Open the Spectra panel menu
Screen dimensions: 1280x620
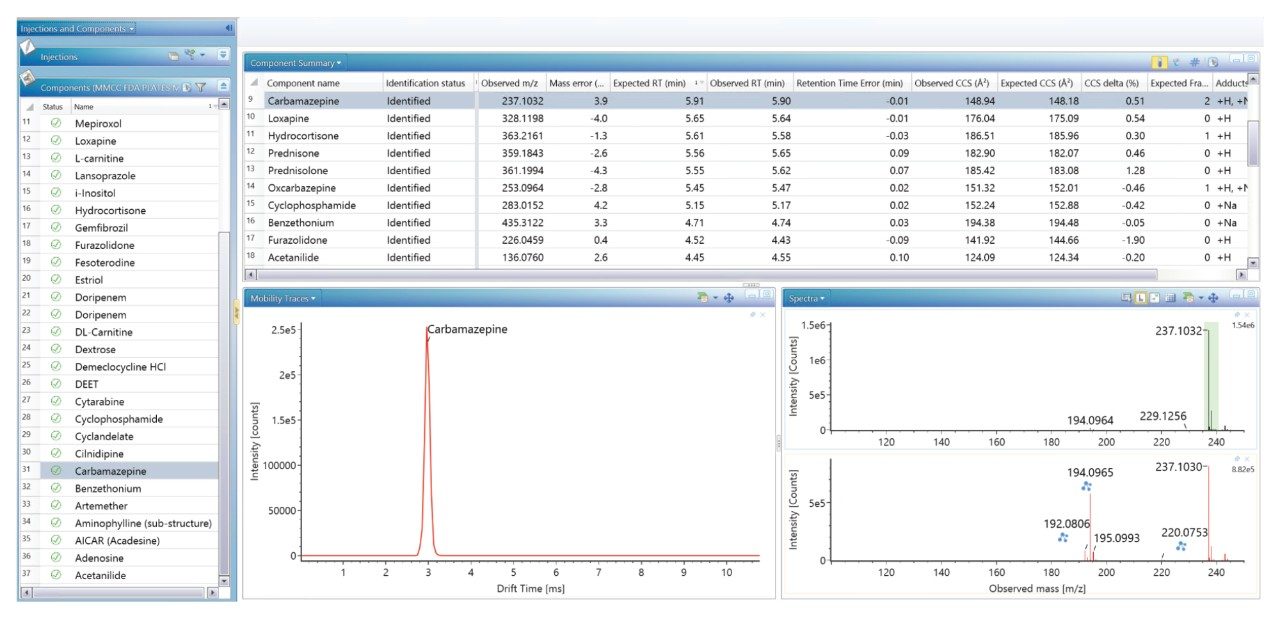805,298
